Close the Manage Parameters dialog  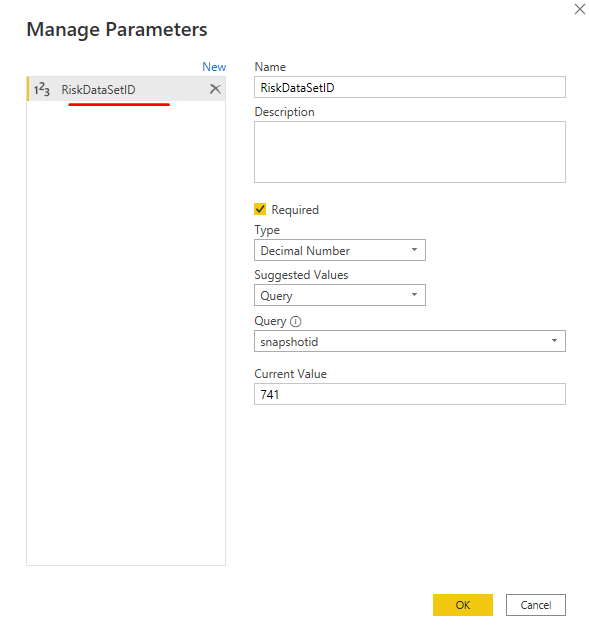coord(580,9)
